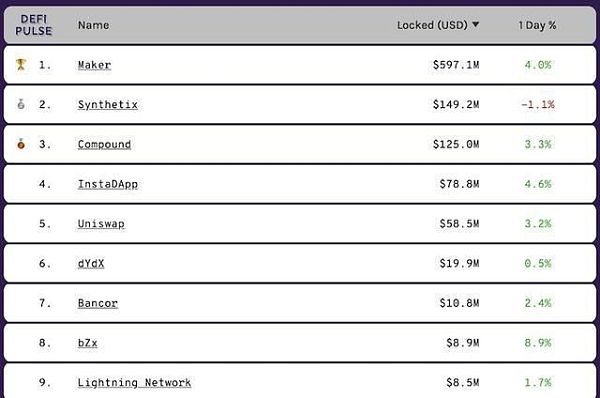Sort by the Name column header
Image resolution: width=600 pixels, height=398 pixels.
(93, 25)
